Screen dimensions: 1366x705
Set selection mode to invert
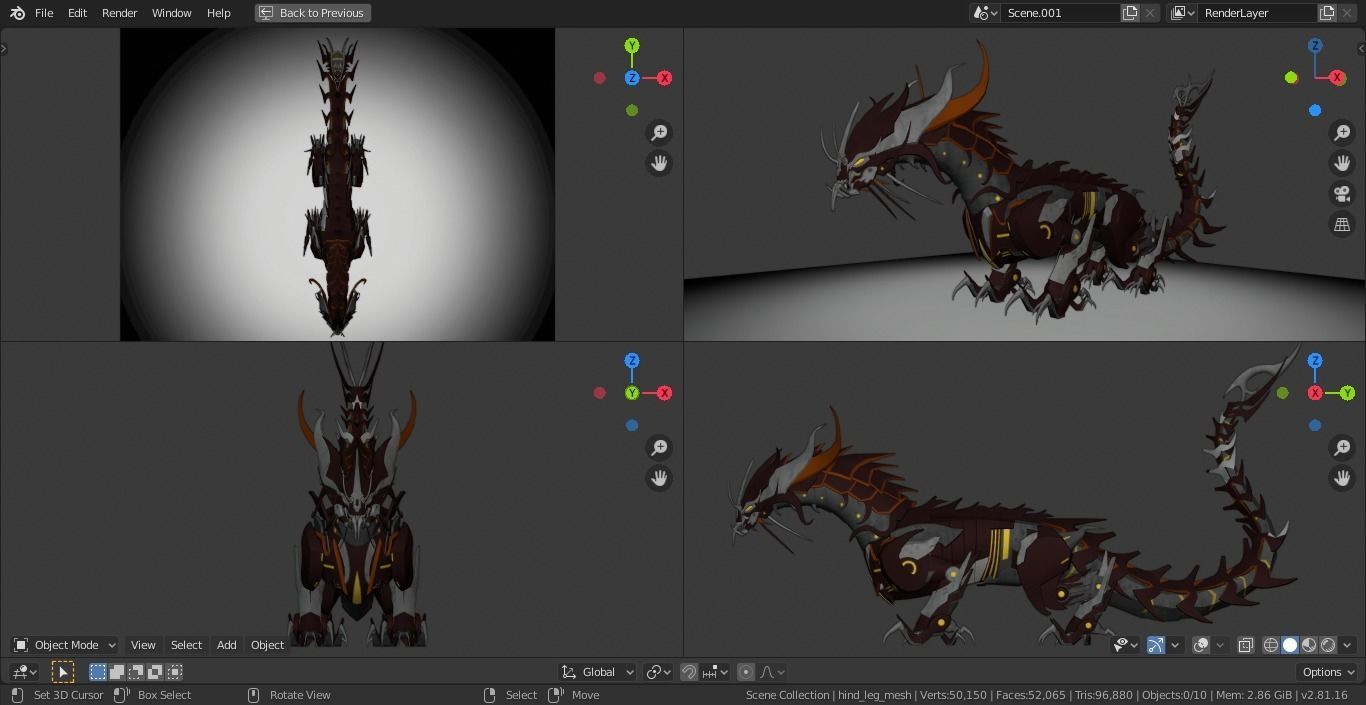point(155,672)
